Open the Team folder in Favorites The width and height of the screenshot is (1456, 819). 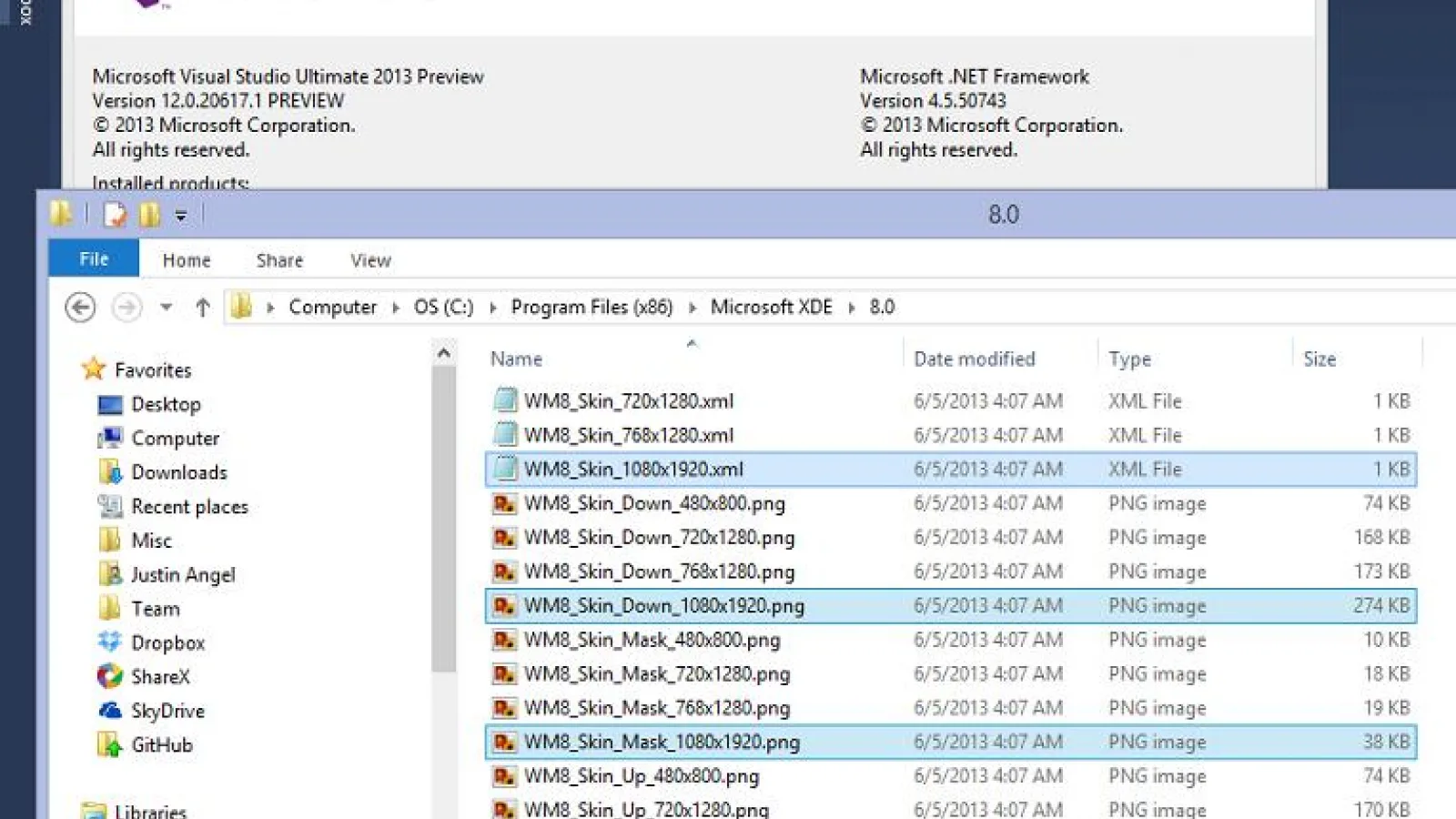[x=155, y=609]
